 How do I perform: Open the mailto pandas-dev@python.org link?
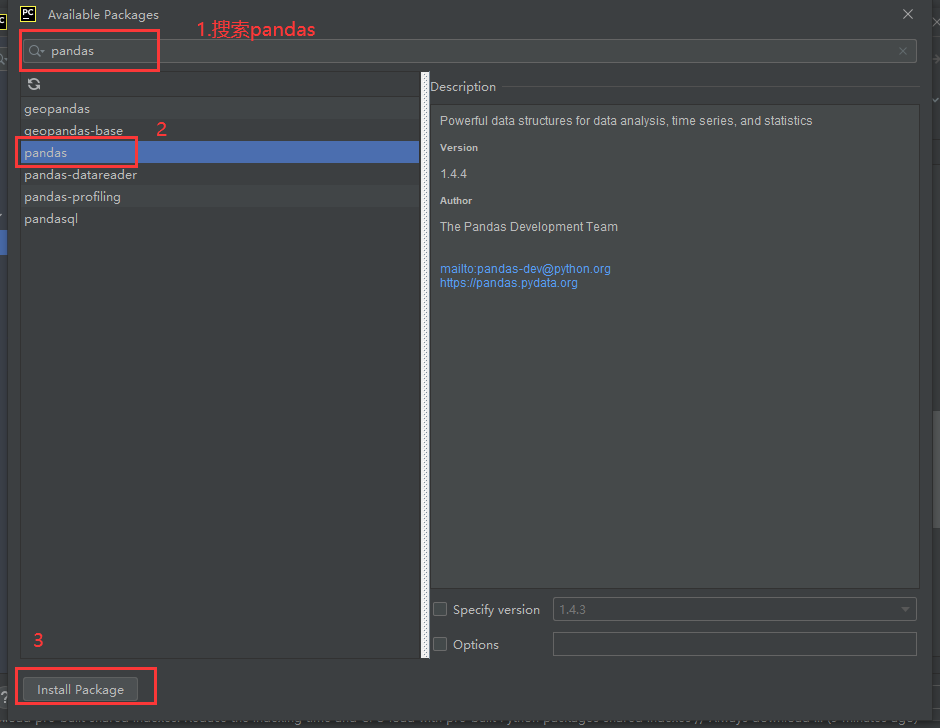click(525, 269)
